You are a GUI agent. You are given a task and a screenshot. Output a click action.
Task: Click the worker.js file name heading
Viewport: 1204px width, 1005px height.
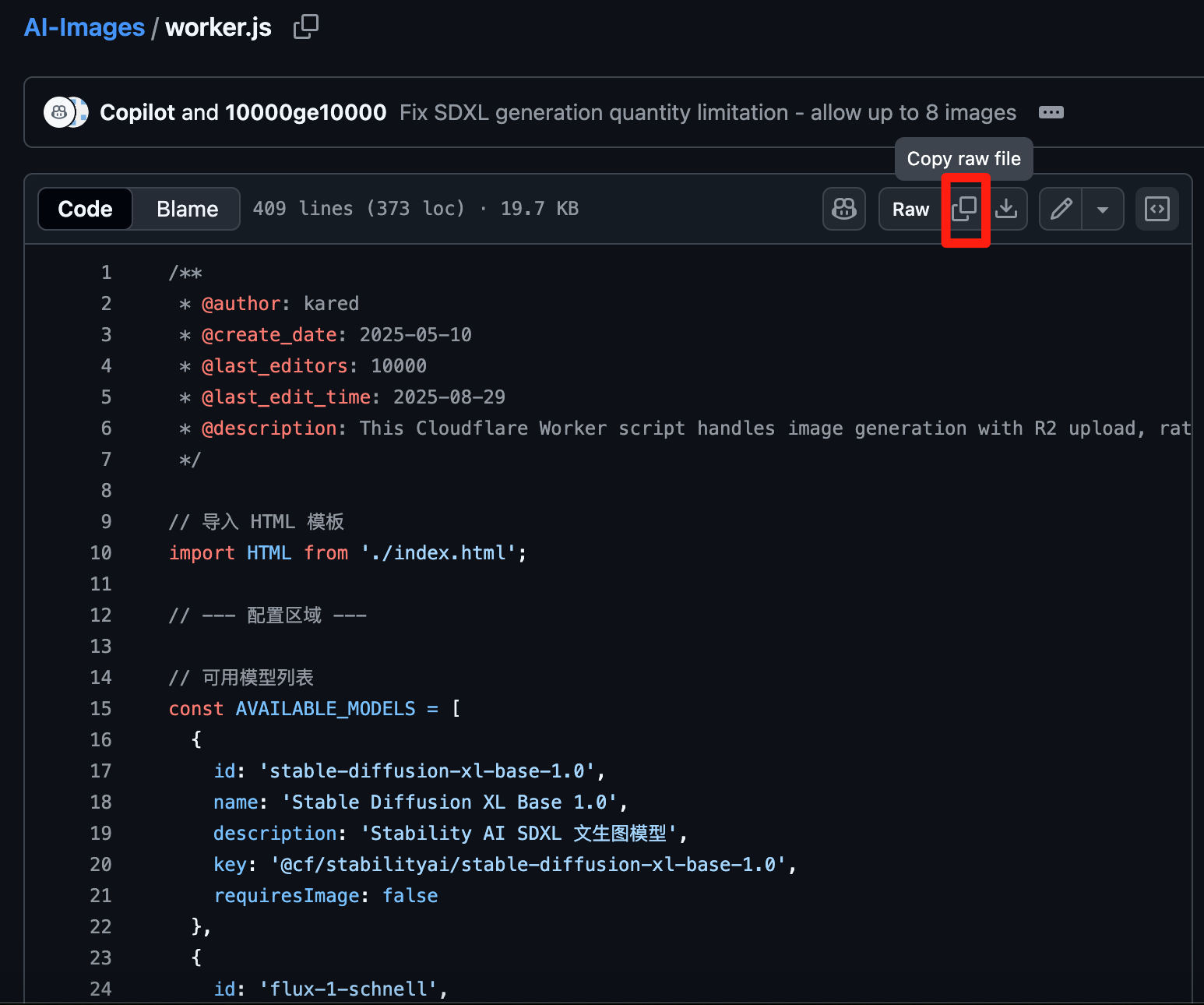pyautogui.click(x=219, y=27)
